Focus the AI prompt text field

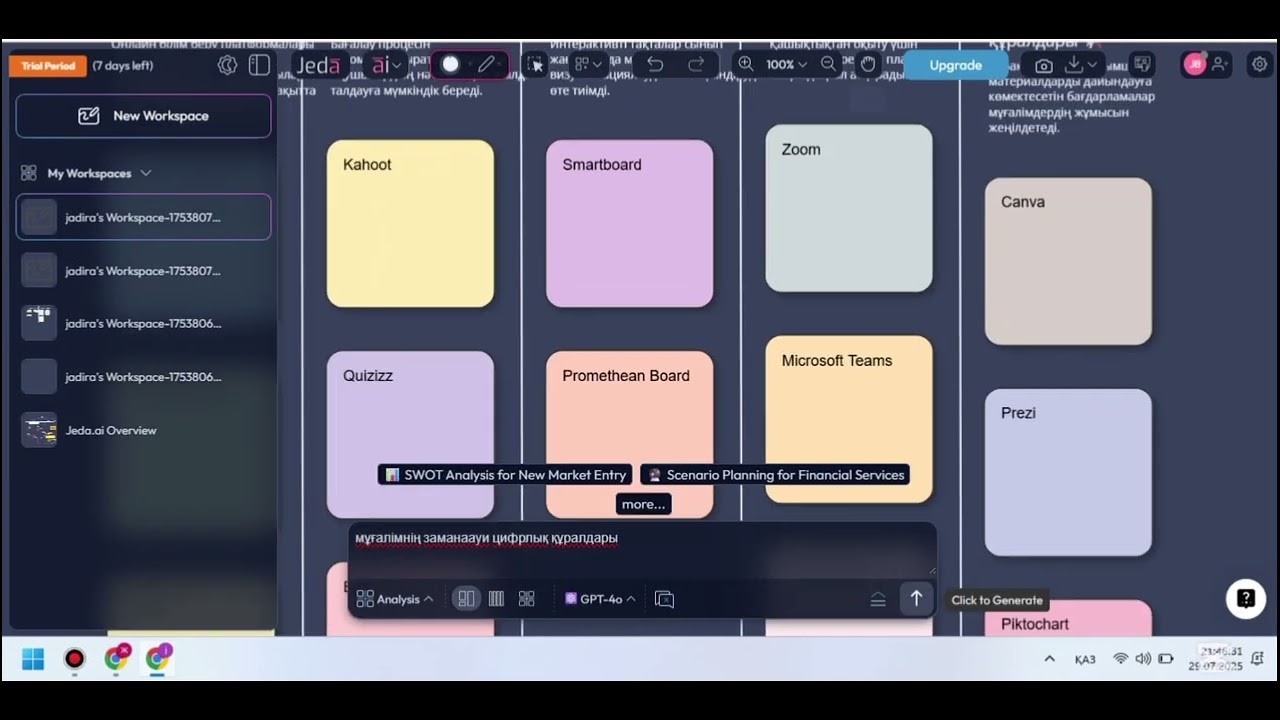642,549
